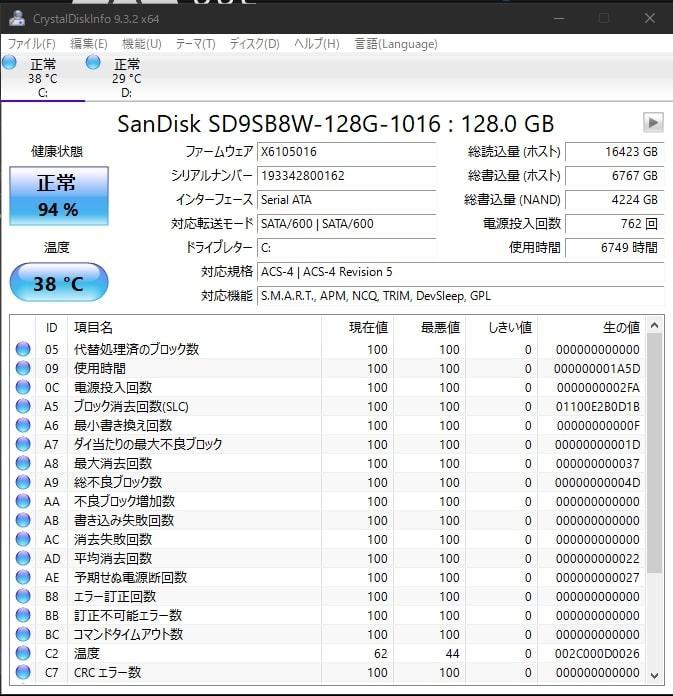Click status orb for attribute 0C
This screenshot has height=696, width=673.
23,387
